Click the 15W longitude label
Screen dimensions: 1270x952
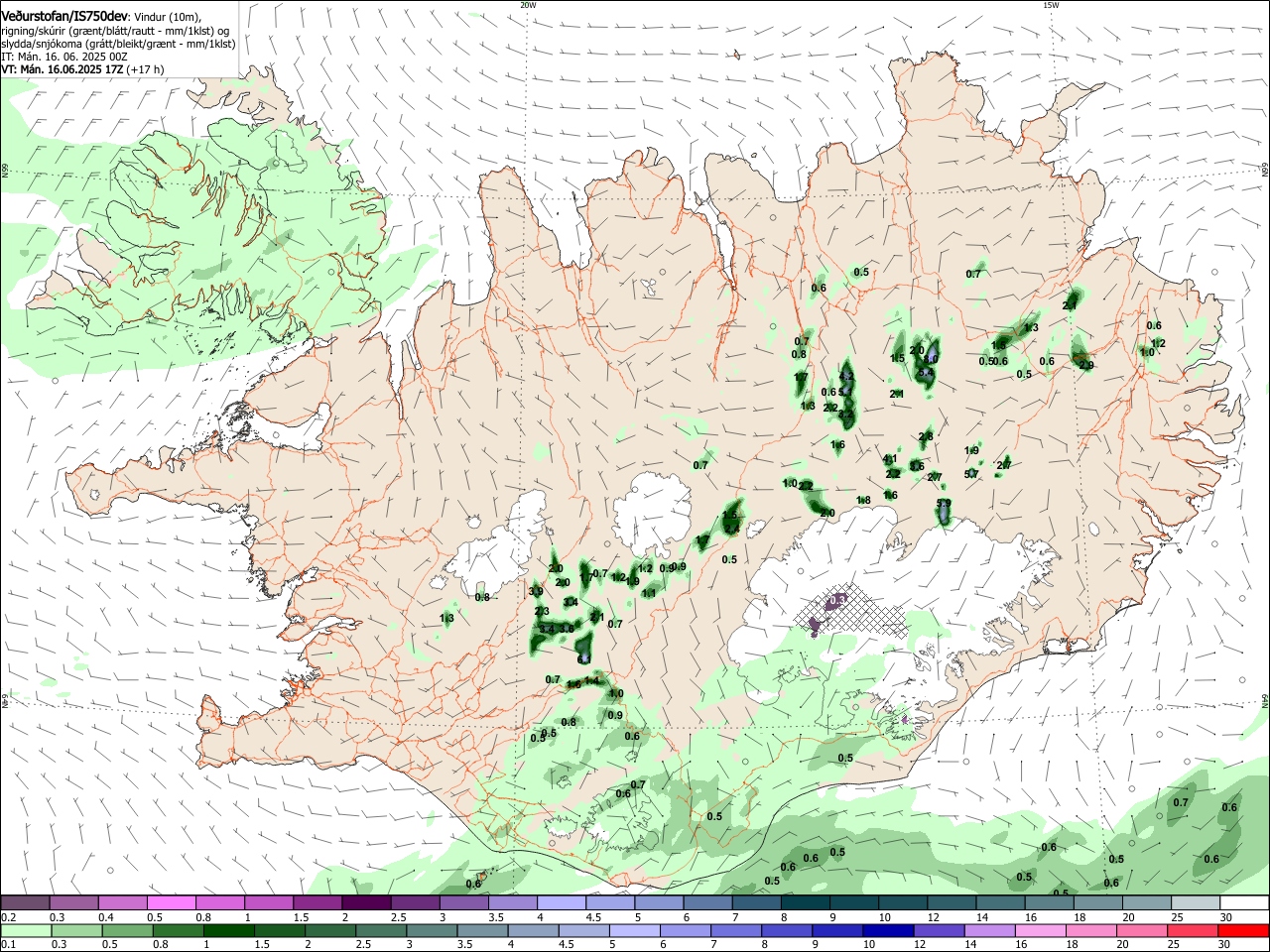(1051, 5)
